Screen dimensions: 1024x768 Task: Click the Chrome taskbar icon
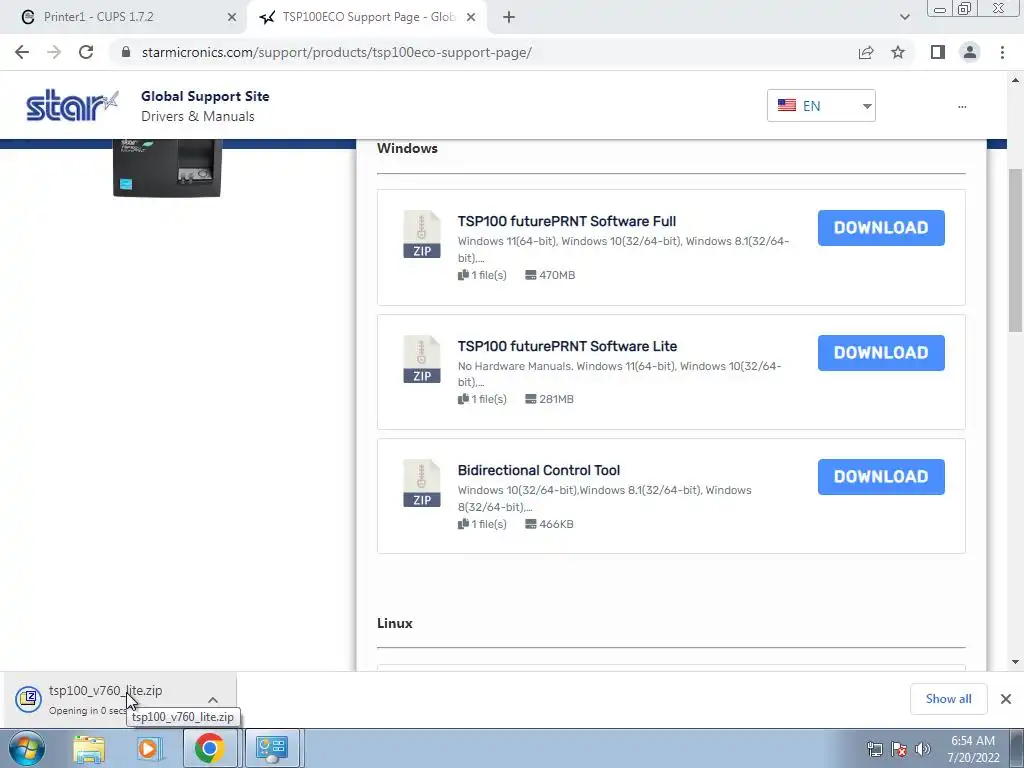click(209, 748)
